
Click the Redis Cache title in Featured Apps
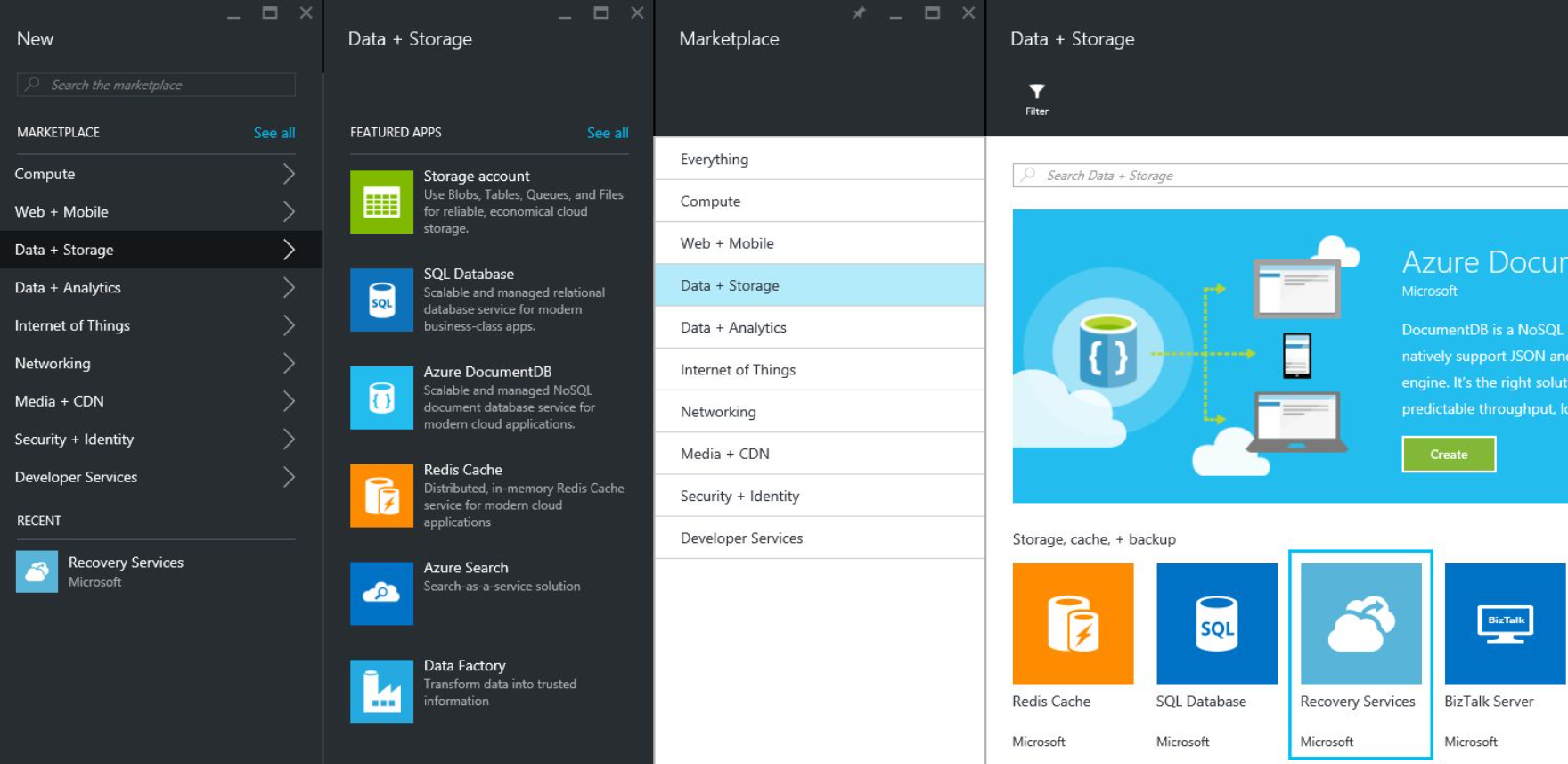click(x=462, y=469)
